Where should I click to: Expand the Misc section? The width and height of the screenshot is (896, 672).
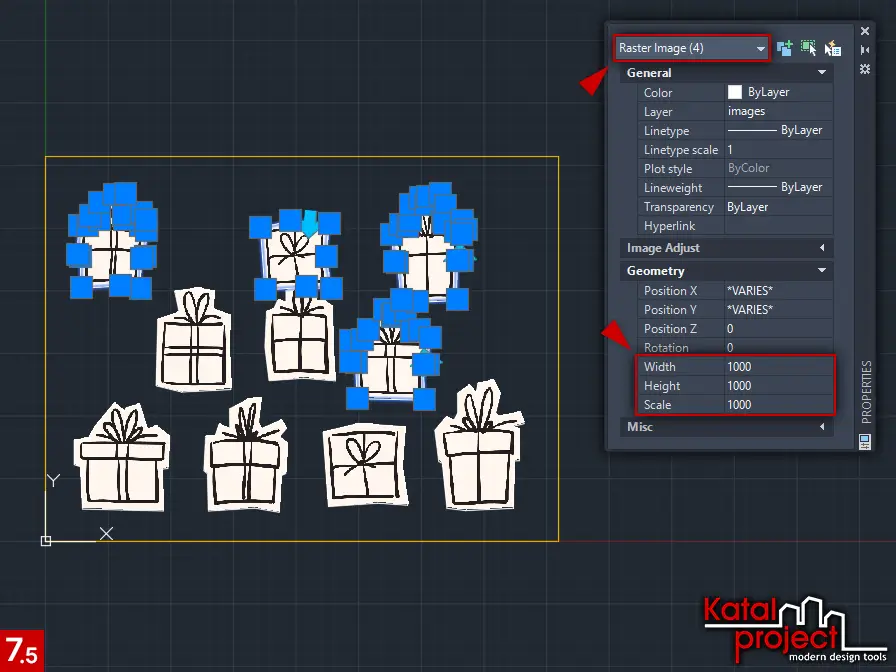coord(822,427)
